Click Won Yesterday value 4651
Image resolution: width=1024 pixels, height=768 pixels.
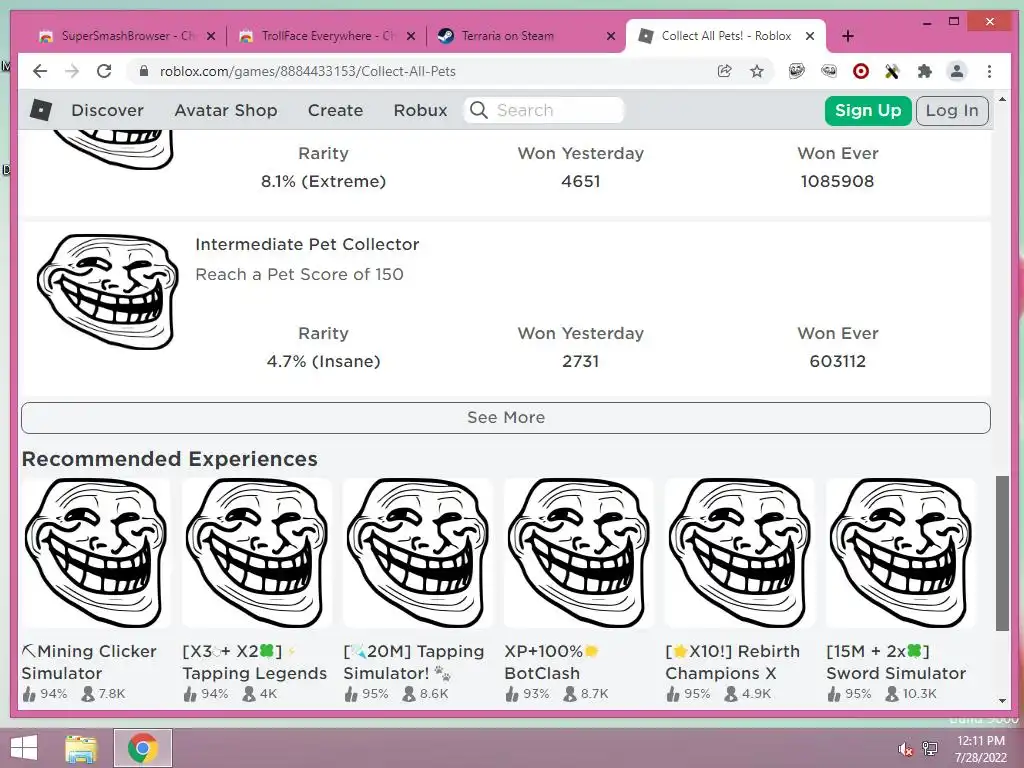click(x=581, y=181)
